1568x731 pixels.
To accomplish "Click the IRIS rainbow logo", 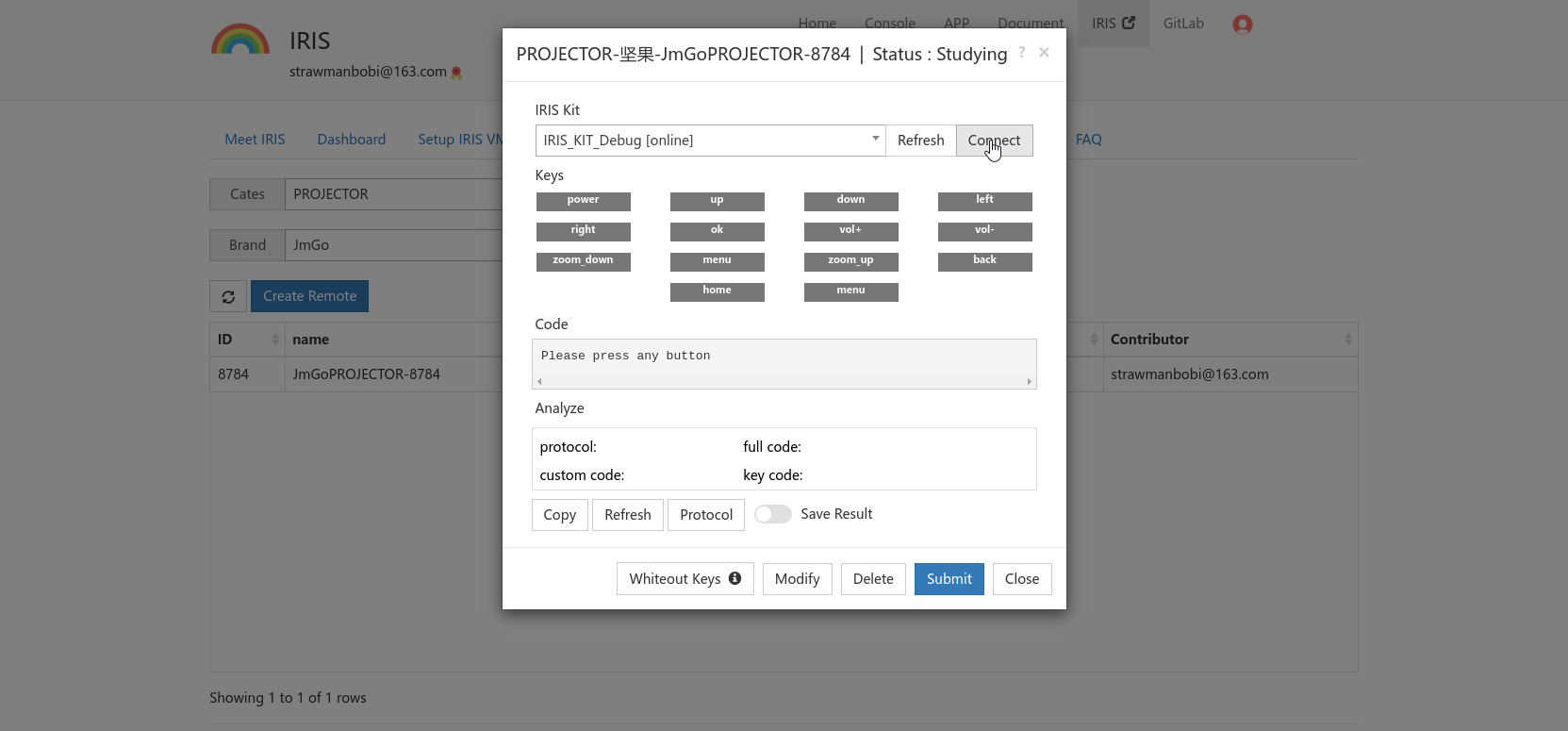I will 240,40.
